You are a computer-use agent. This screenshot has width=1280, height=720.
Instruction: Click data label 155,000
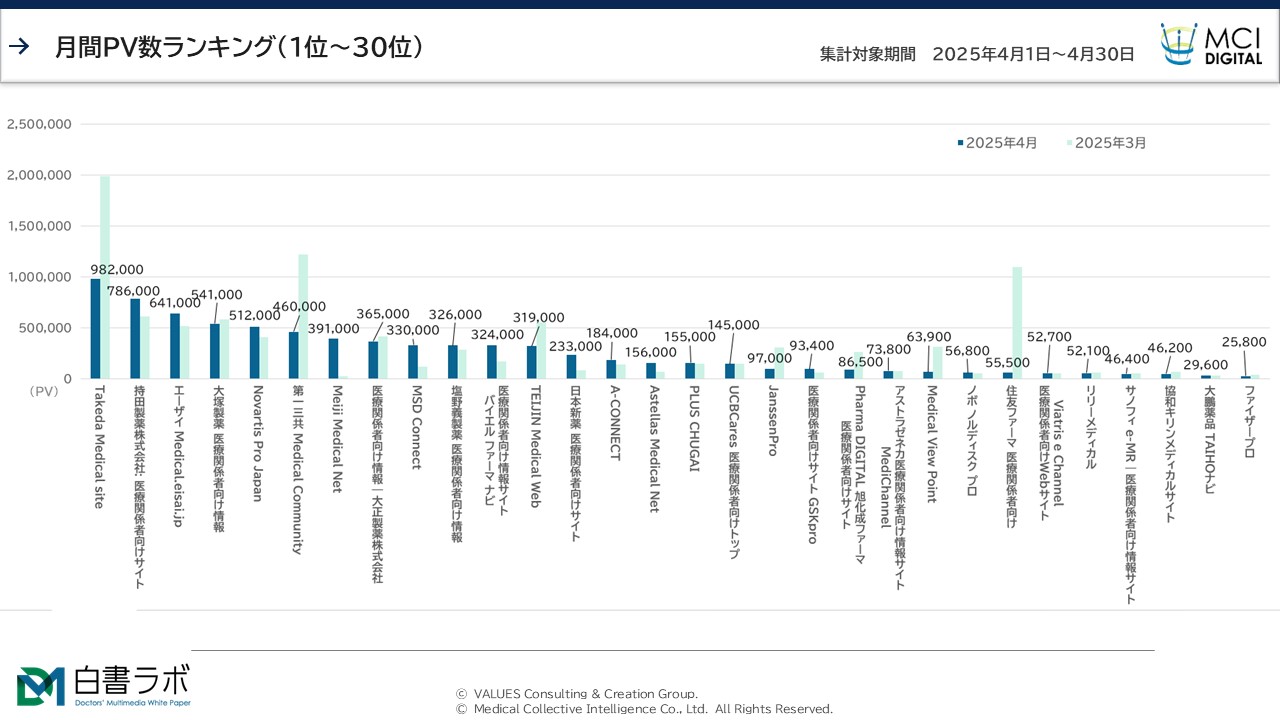click(690, 337)
